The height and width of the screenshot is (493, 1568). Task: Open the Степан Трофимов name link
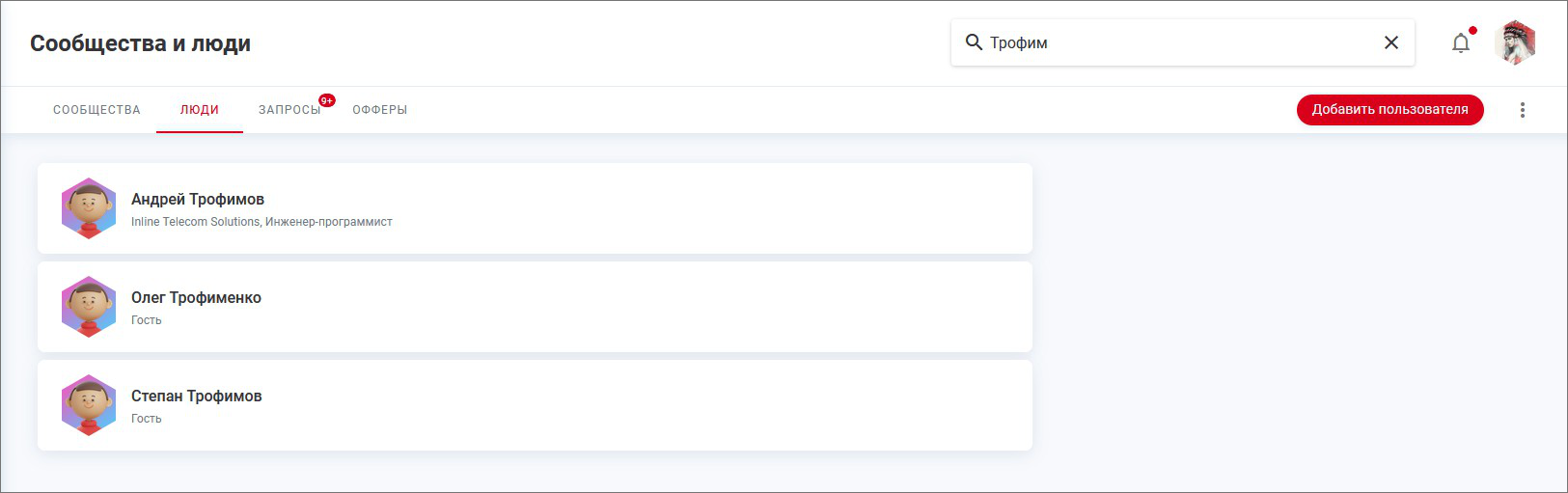[x=196, y=397]
